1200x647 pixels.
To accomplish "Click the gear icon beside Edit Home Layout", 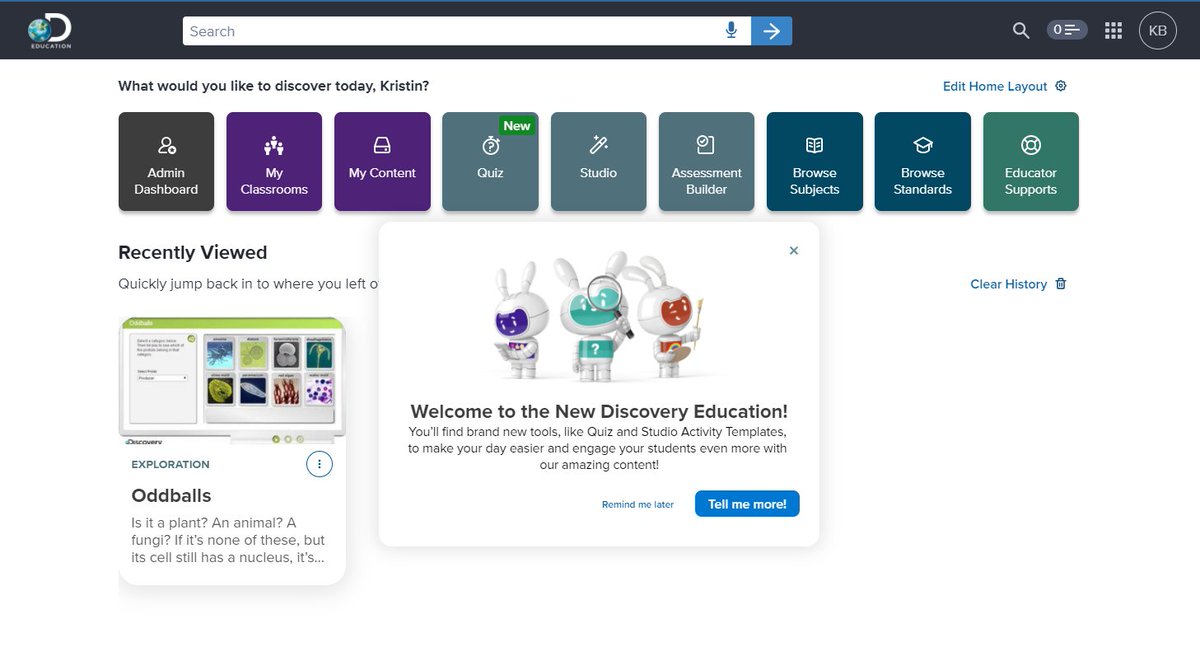I will [x=1061, y=86].
